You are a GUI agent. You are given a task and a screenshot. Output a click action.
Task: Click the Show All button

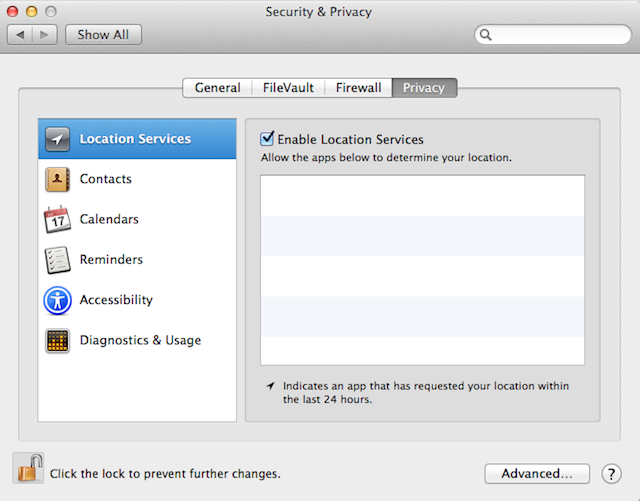[x=103, y=35]
